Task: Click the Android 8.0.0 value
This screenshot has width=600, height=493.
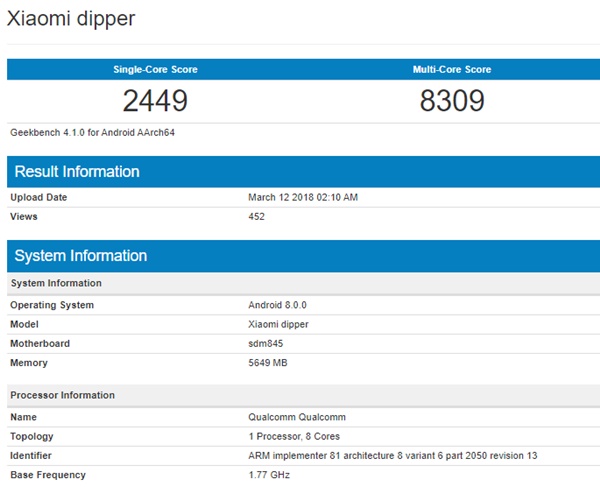Action: pyautogui.click(x=277, y=305)
